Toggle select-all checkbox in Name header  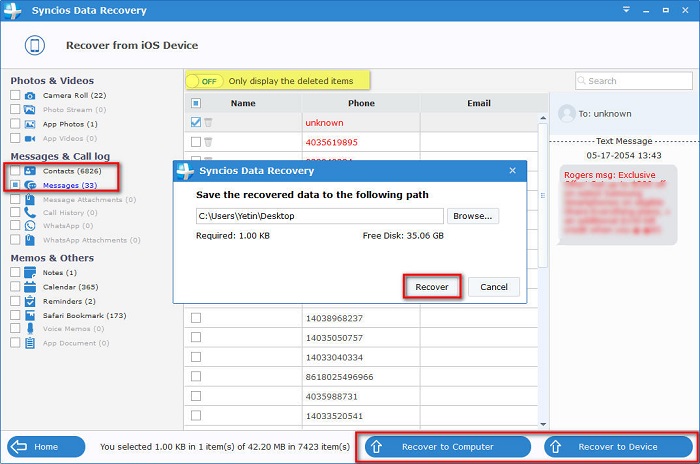pyautogui.click(x=196, y=103)
